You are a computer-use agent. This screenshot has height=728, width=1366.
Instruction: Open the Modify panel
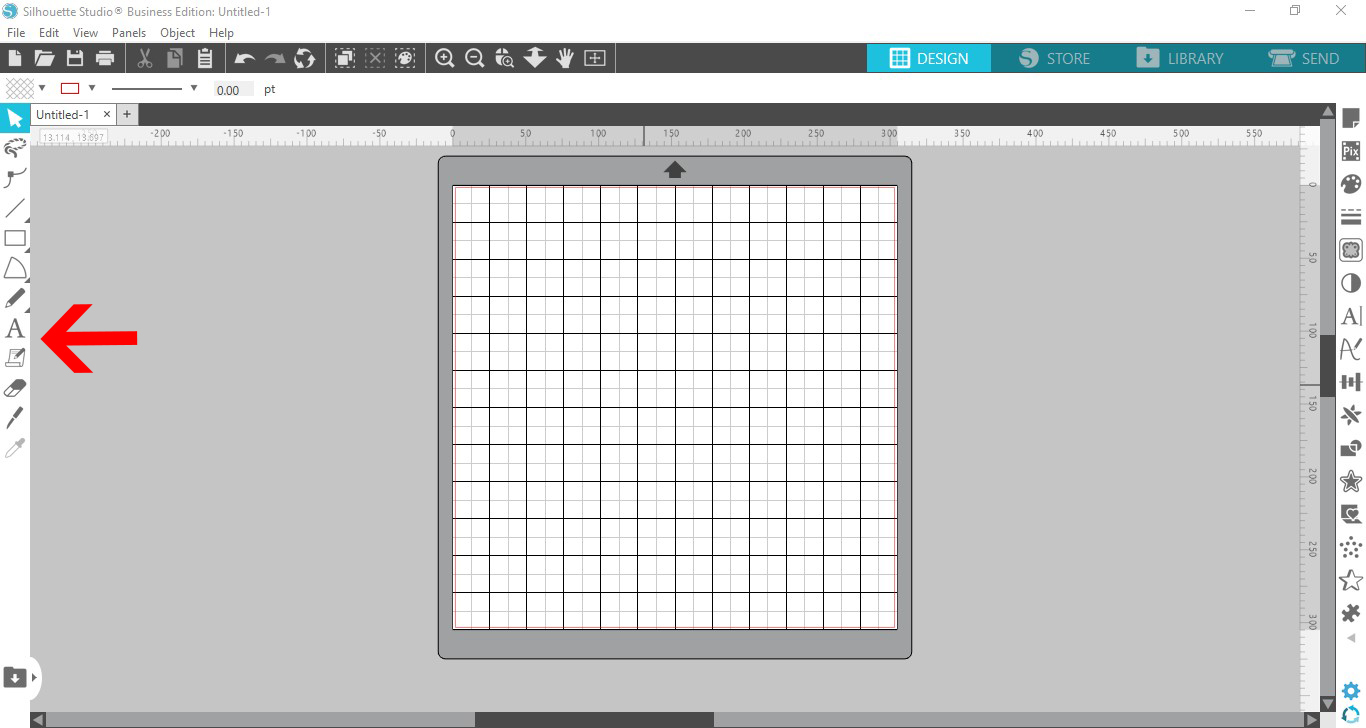tap(1351, 448)
